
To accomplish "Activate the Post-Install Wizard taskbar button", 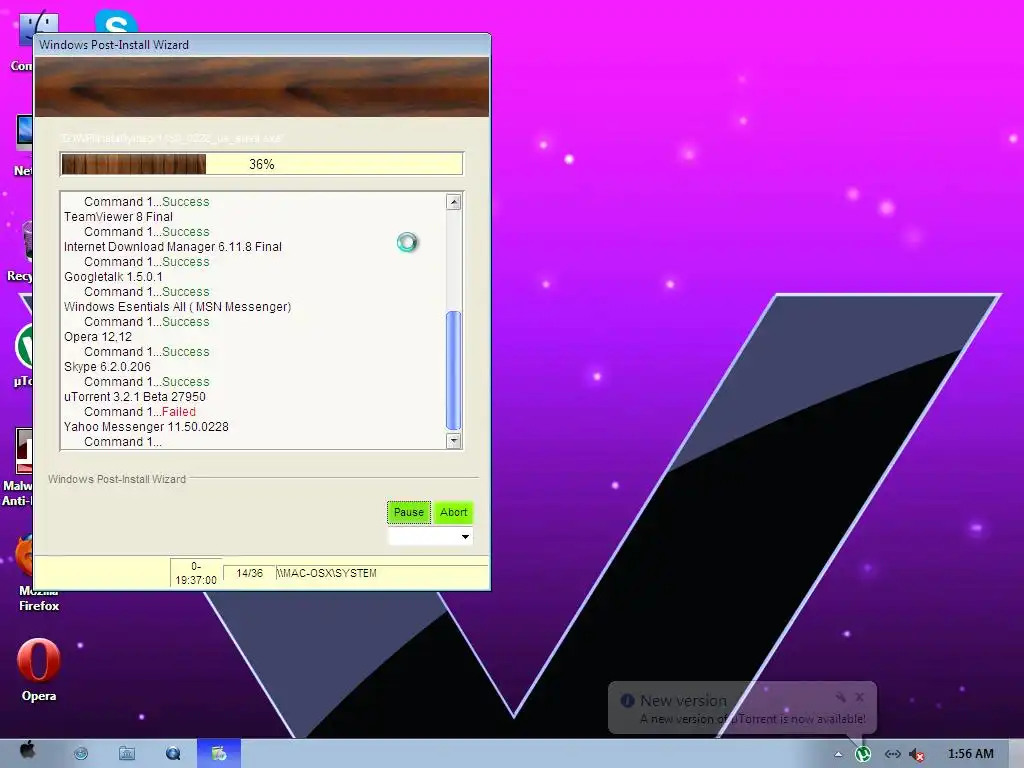I will tap(219, 754).
